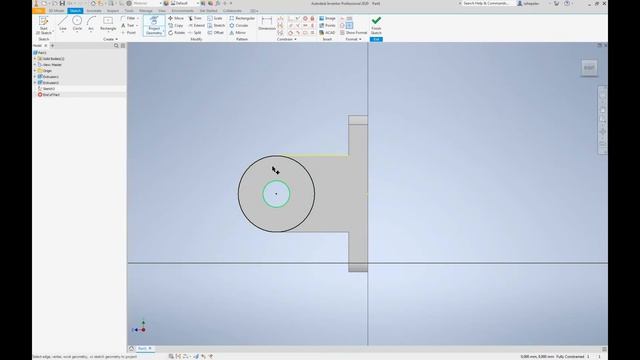Switch to the Environments tab
This screenshot has height=360, width=640.
pyautogui.click(x=182, y=11)
